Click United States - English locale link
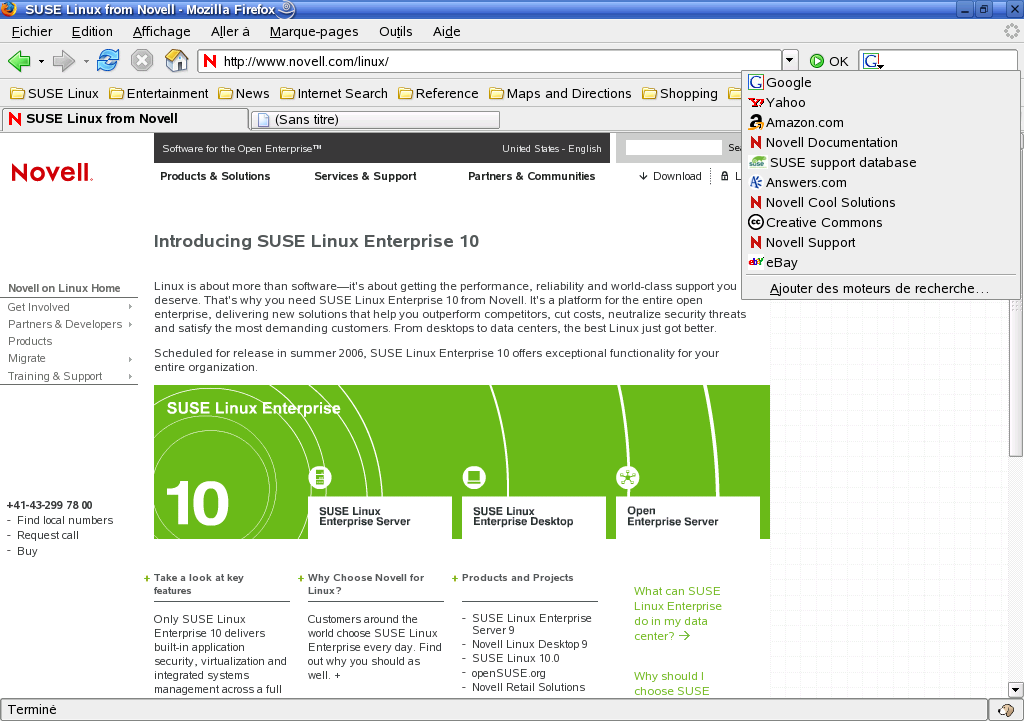The image size is (1024, 721). [x=552, y=148]
